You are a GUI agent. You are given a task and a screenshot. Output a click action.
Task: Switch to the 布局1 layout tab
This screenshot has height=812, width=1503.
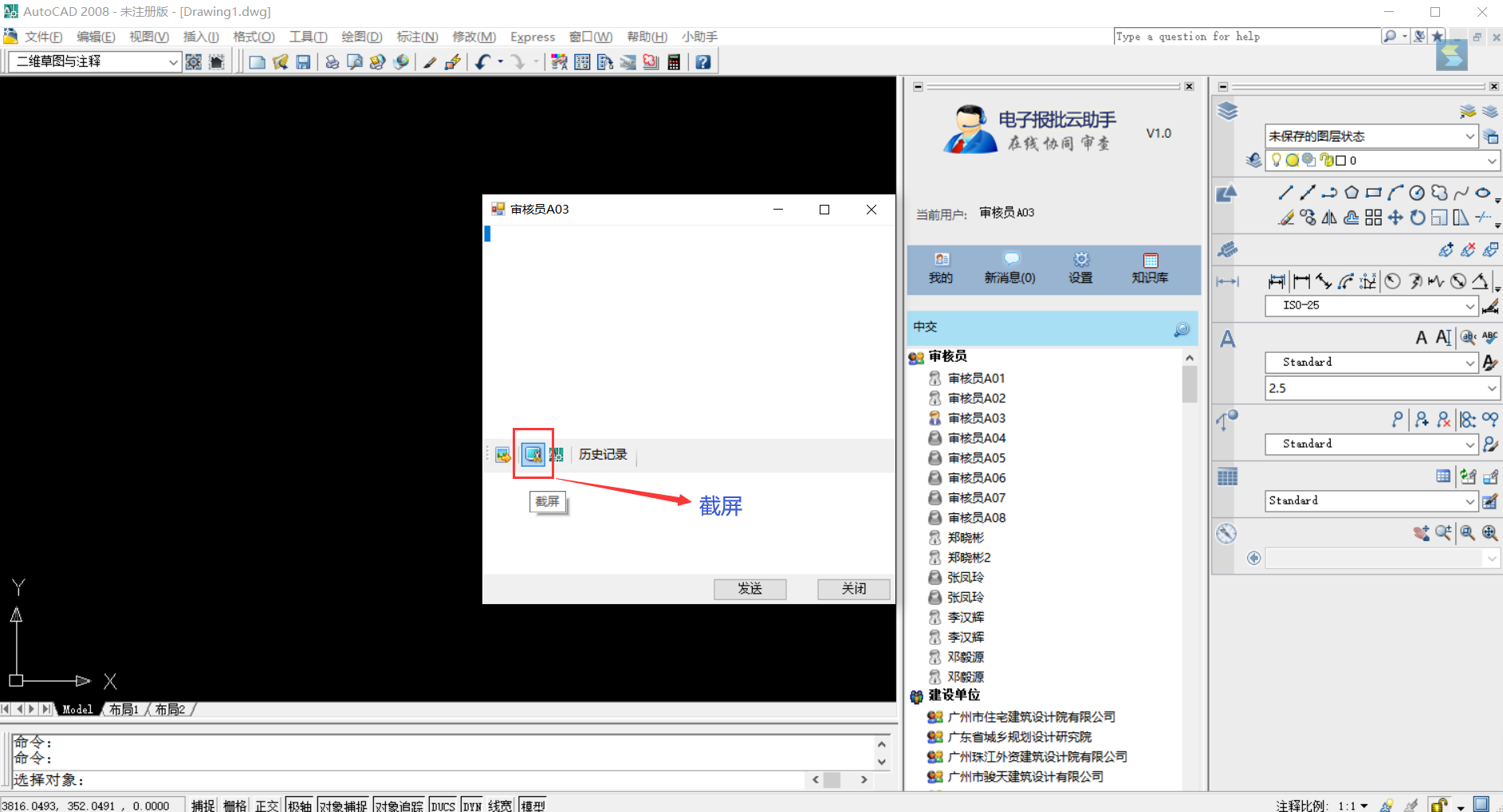[124, 709]
